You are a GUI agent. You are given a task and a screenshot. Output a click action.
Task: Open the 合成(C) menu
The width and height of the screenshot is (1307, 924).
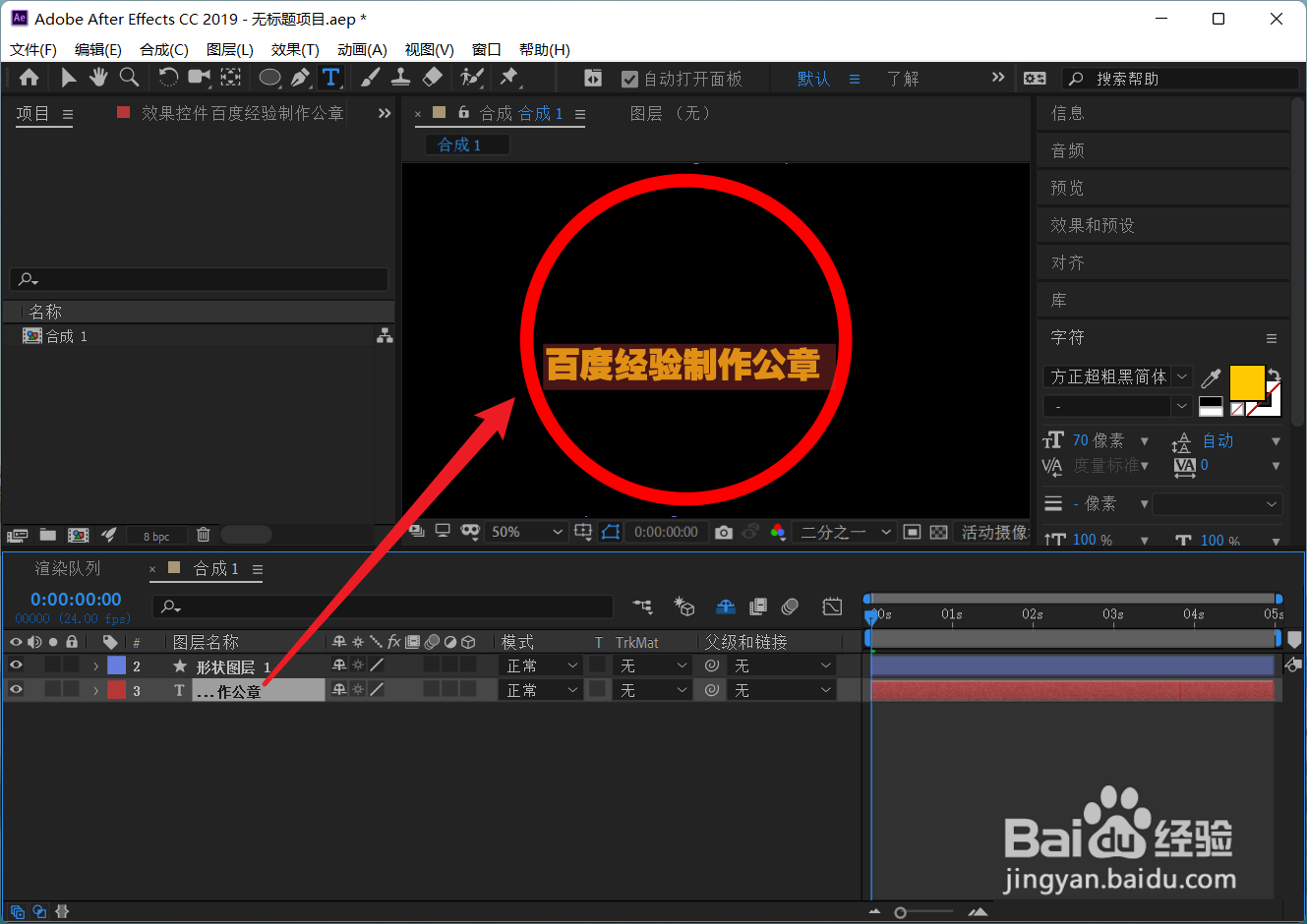[164, 49]
